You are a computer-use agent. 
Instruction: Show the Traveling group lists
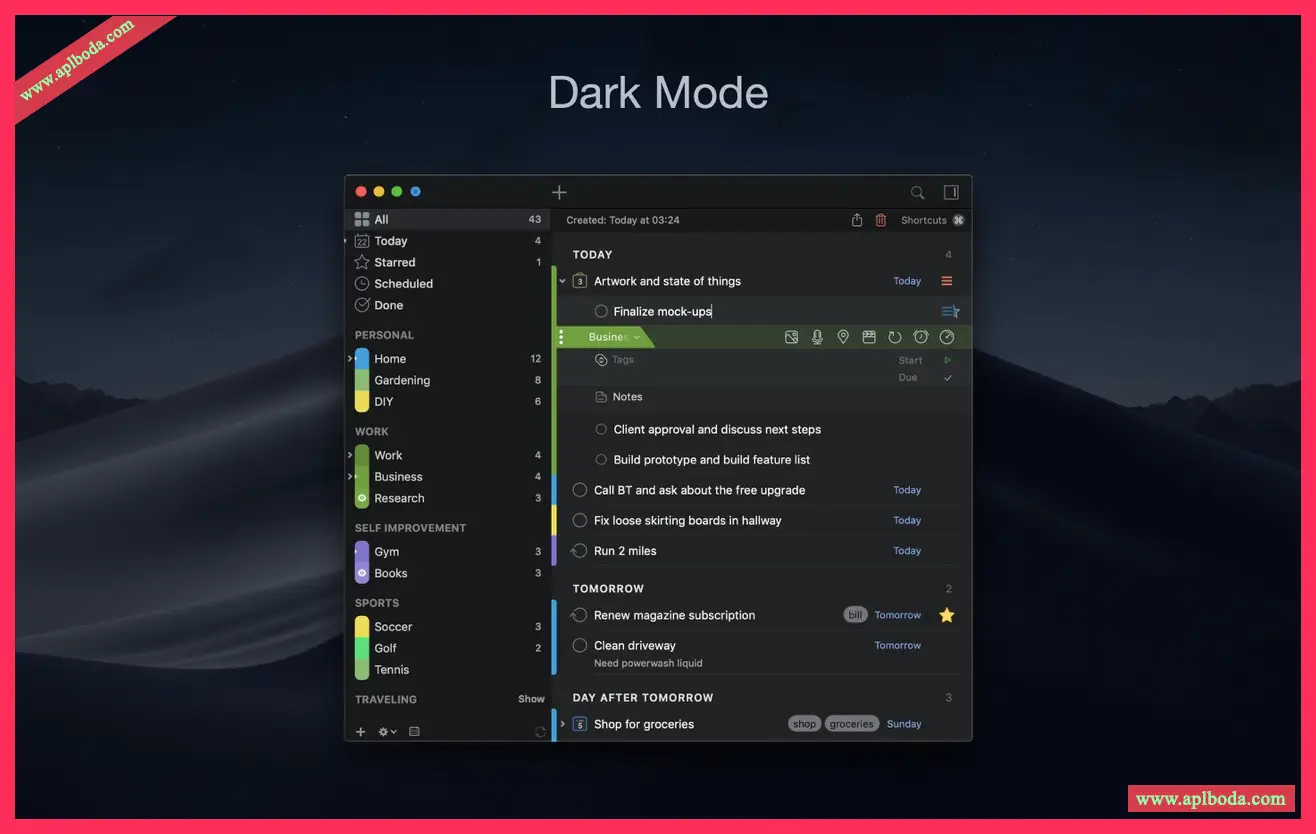[531, 699]
